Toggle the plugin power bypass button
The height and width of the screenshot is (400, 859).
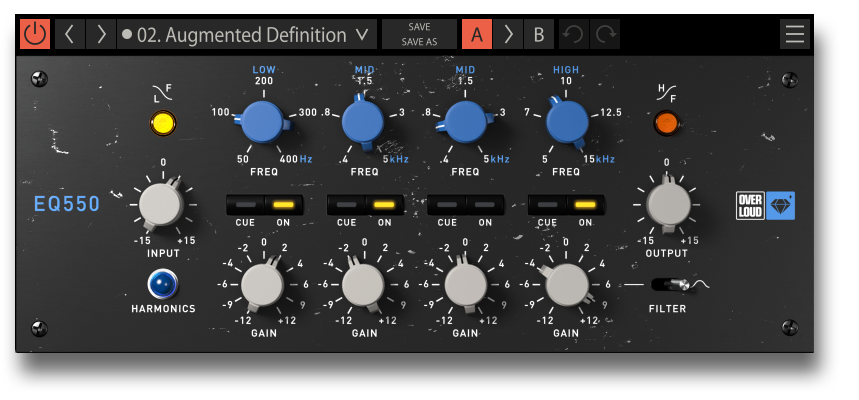[35, 34]
